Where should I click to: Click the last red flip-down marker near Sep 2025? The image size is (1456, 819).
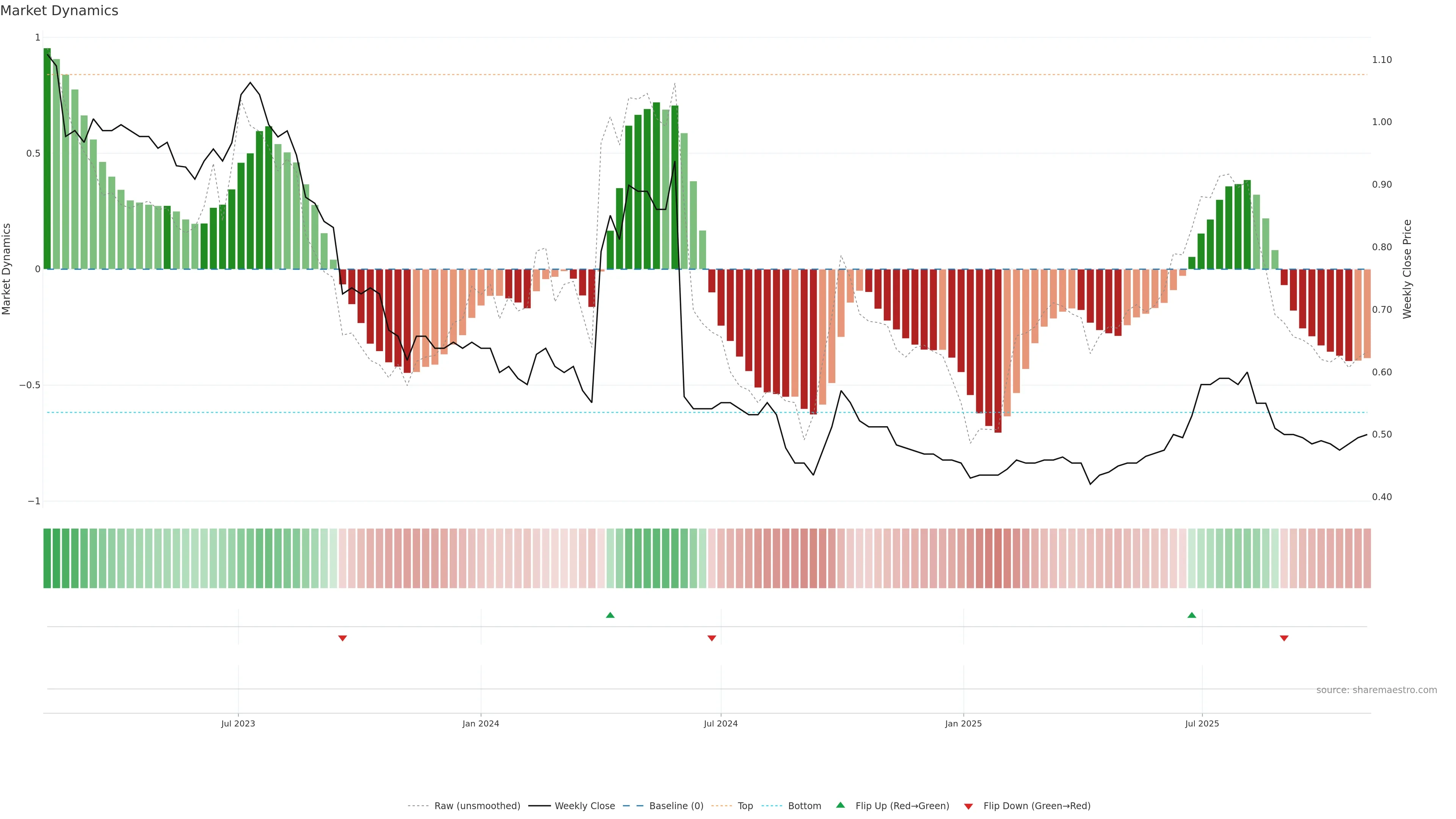pyautogui.click(x=1284, y=638)
